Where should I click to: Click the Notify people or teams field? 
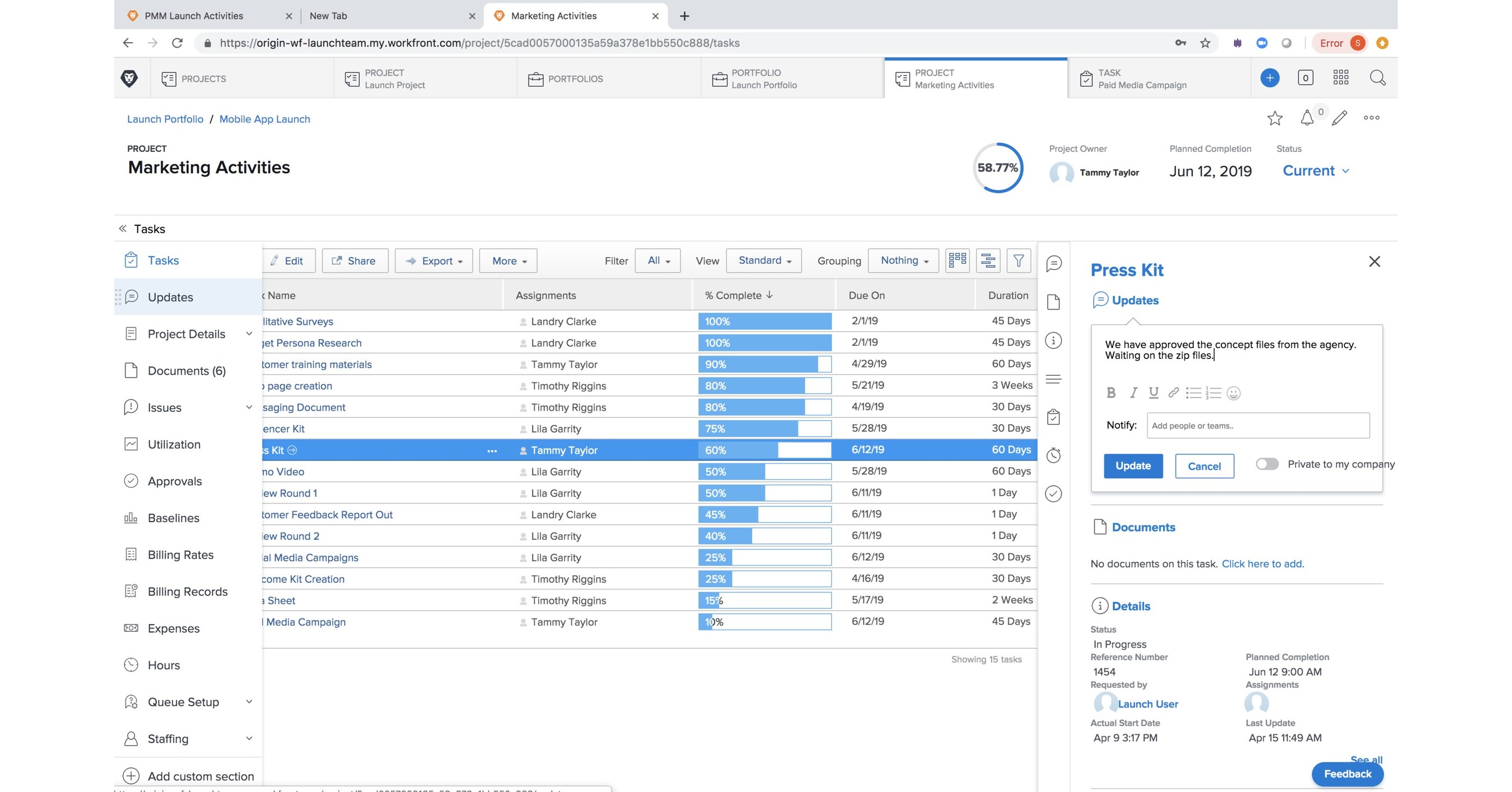pyautogui.click(x=1258, y=426)
